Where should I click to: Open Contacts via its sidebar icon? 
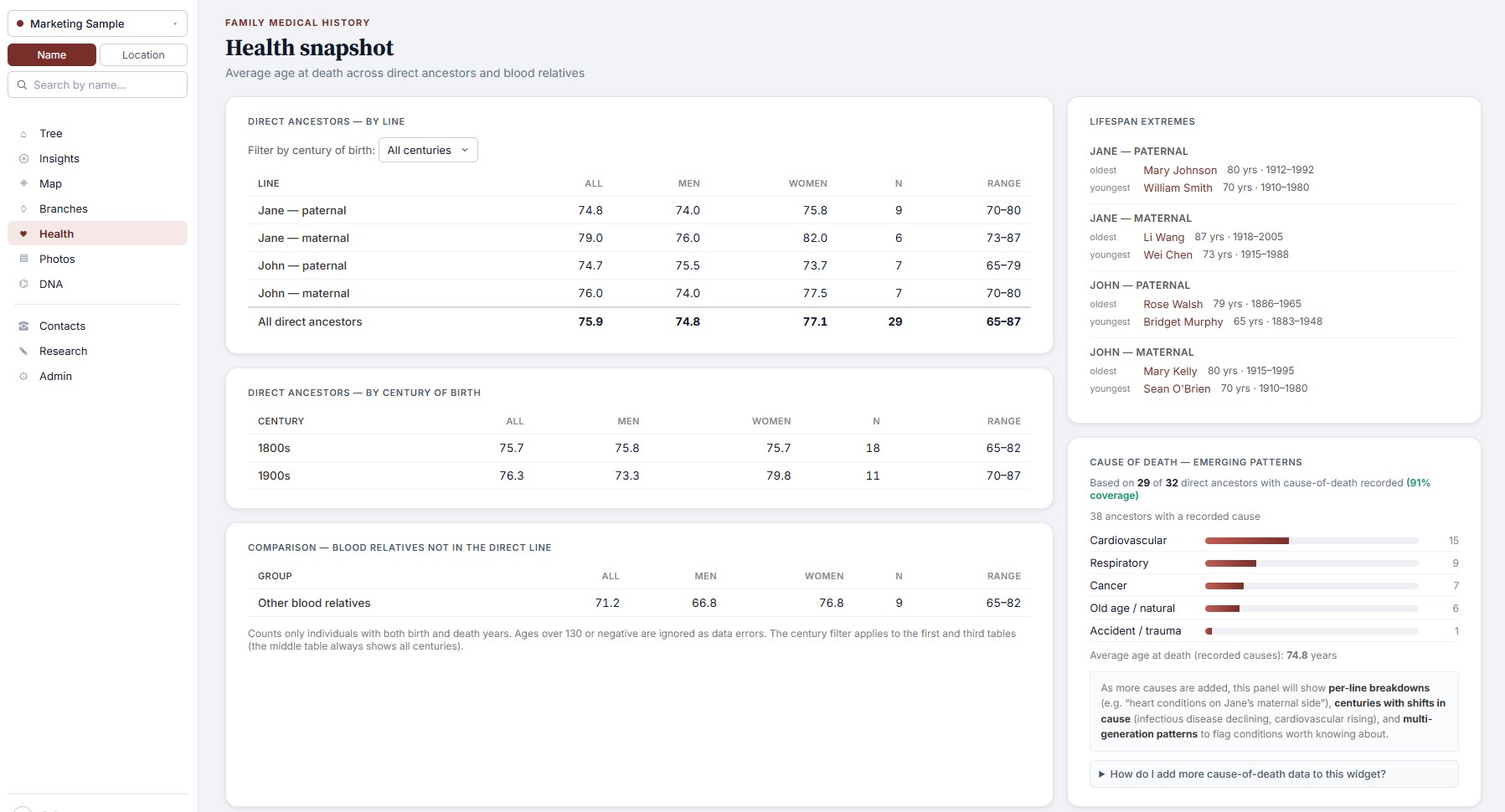point(23,326)
